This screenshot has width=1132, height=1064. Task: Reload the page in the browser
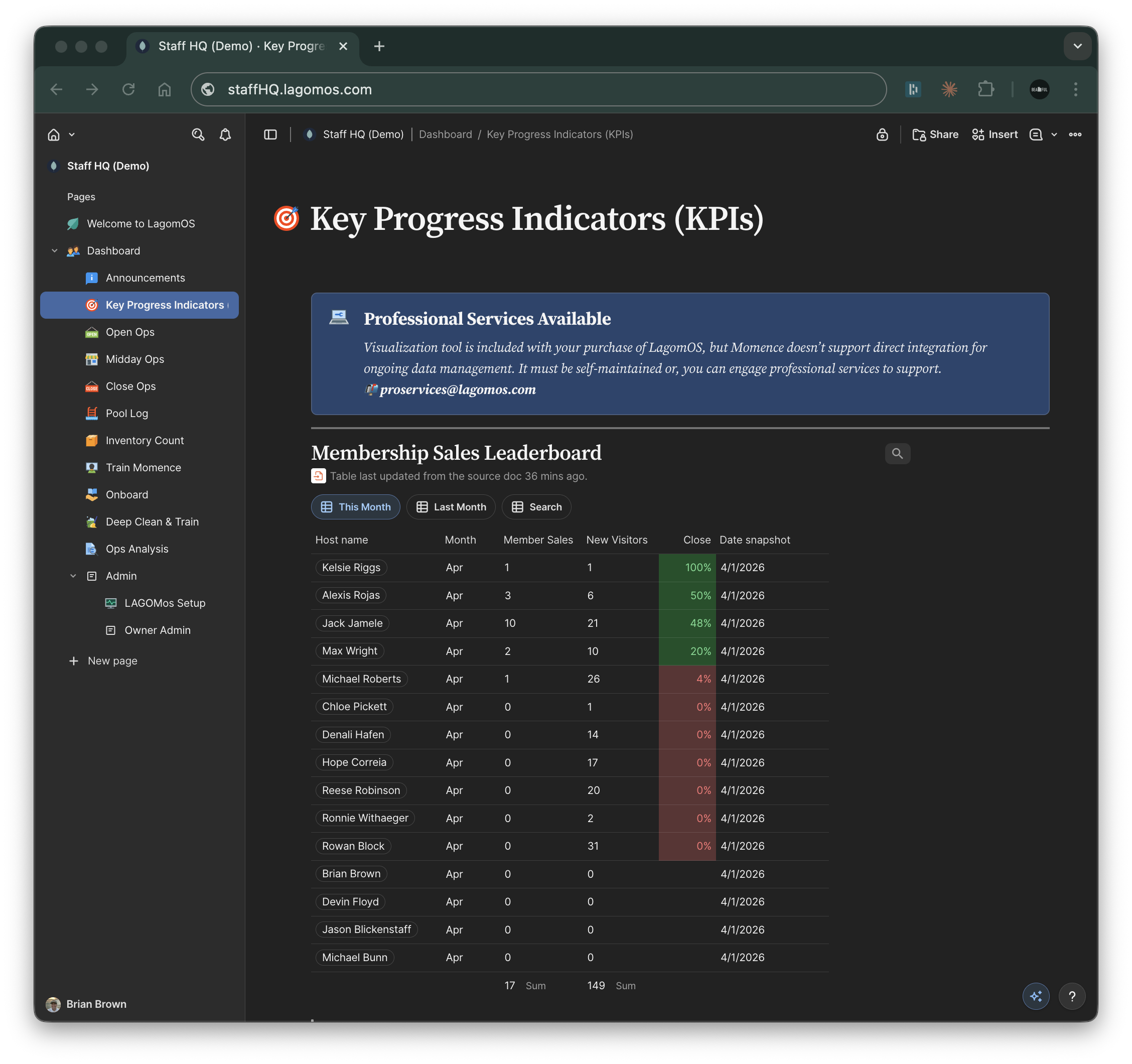point(128,89)
